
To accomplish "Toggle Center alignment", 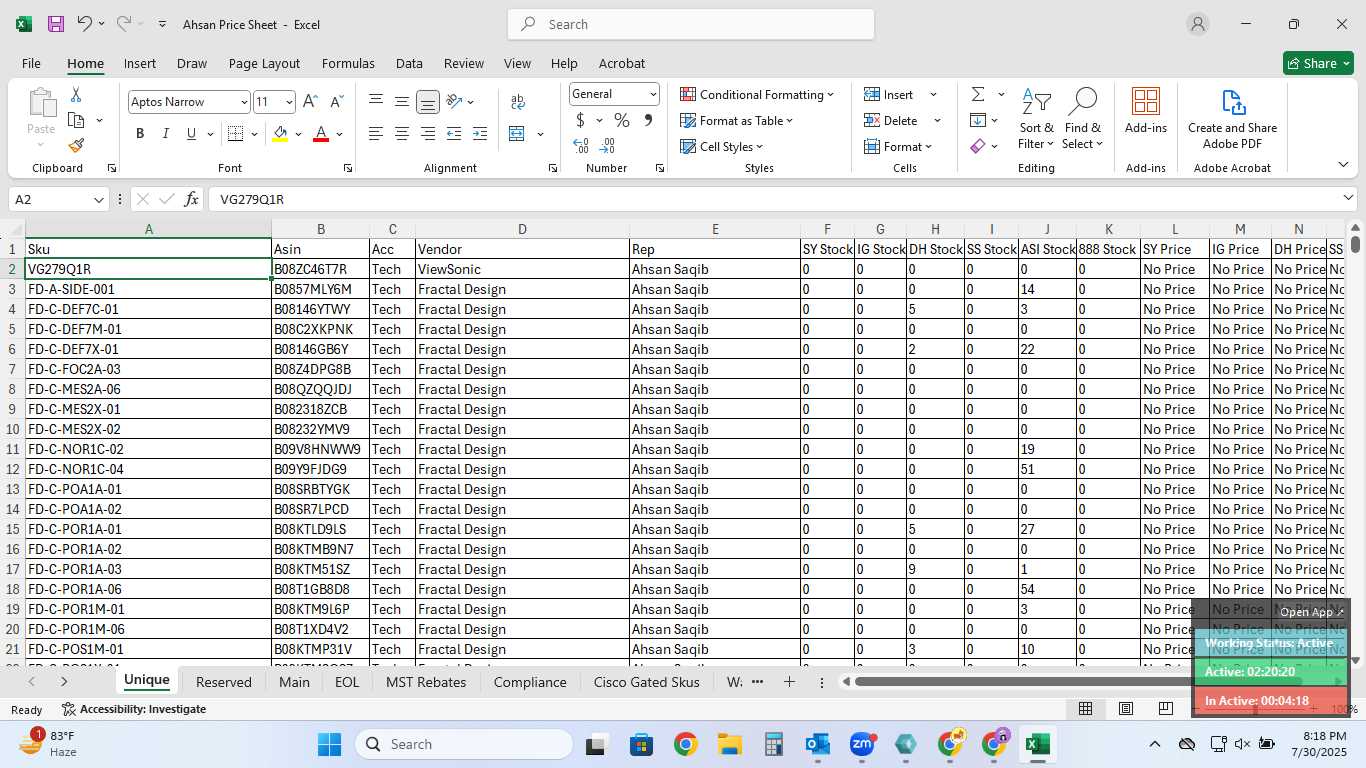I will click(x=402, y=134).
